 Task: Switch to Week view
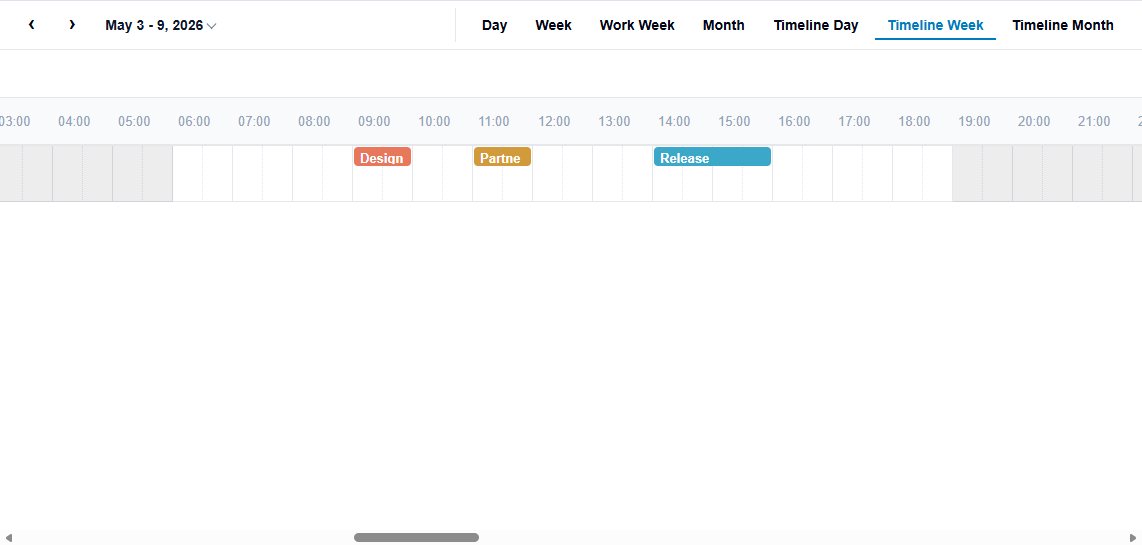554,26
